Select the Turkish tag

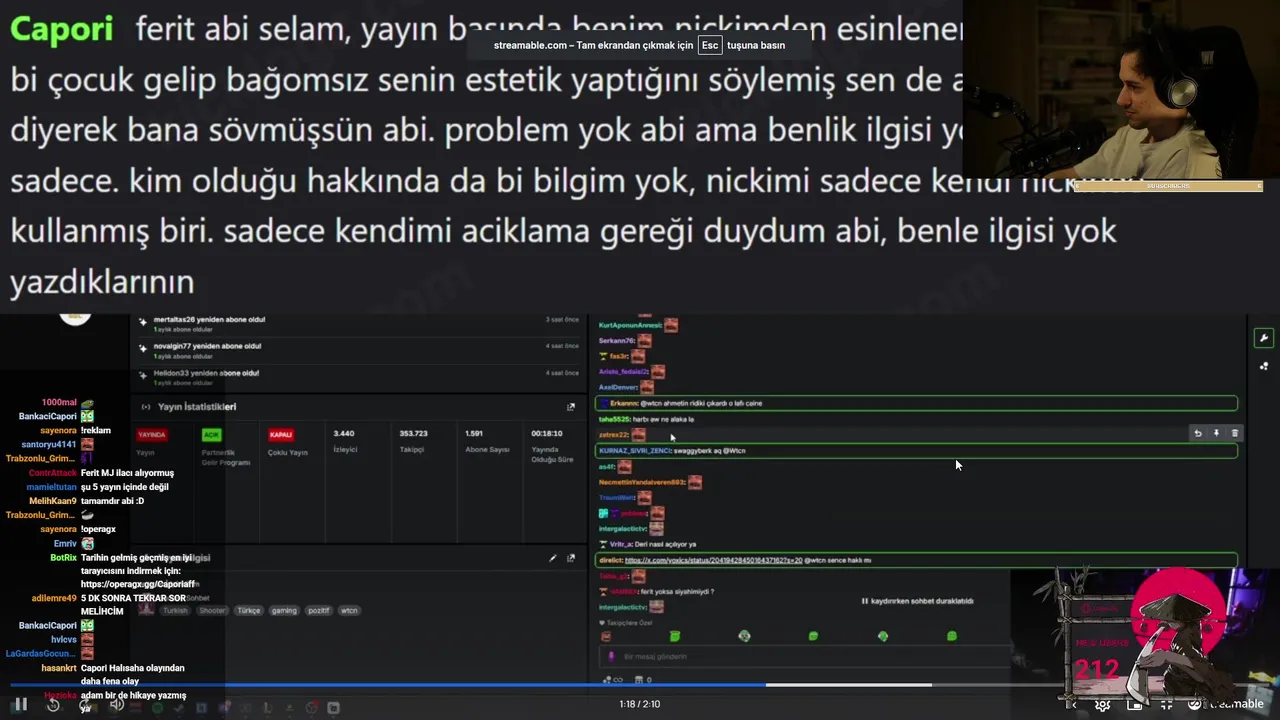[175, 610]
